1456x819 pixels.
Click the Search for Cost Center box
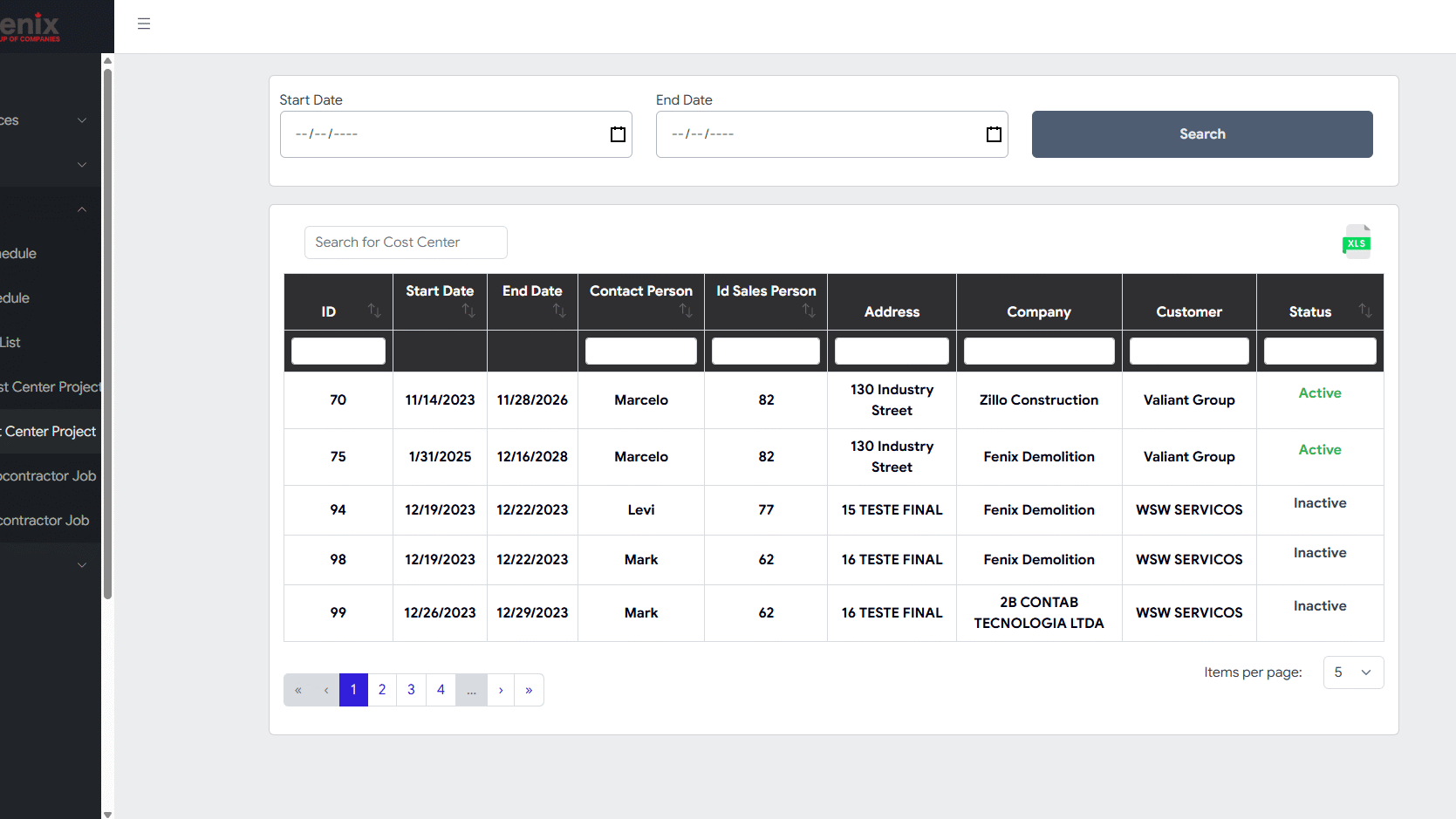[406, 242]
